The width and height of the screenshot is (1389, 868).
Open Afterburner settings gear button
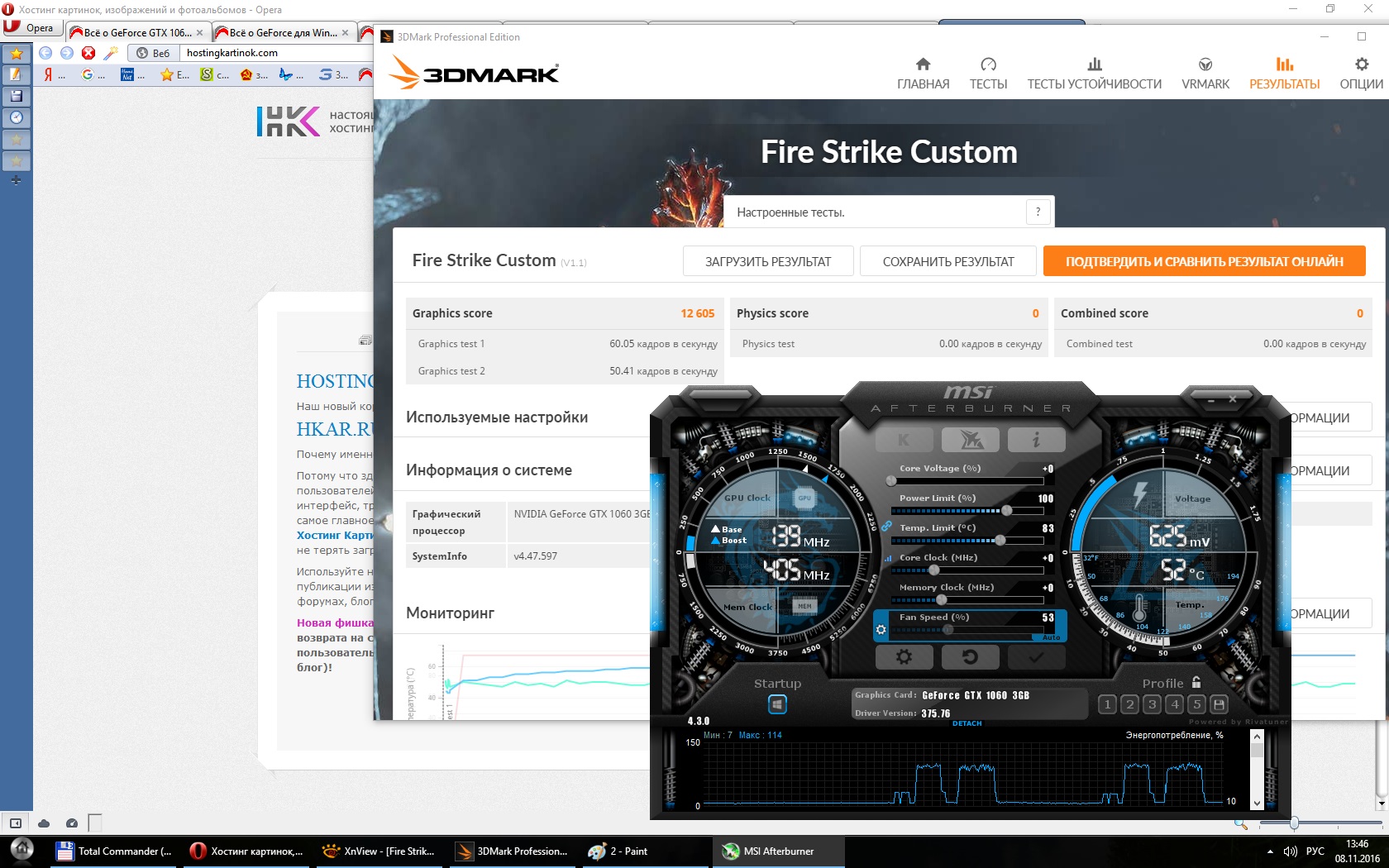pyautogui.click(x=904, y=657)
